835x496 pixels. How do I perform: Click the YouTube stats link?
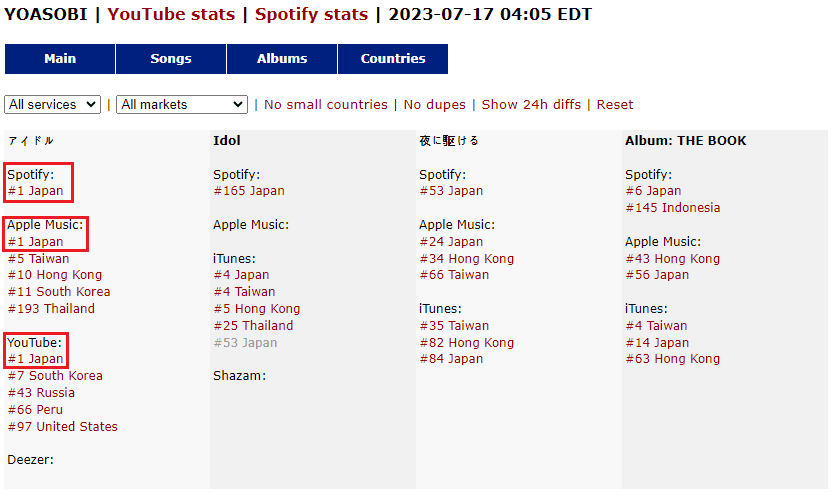tap(171, 15)
